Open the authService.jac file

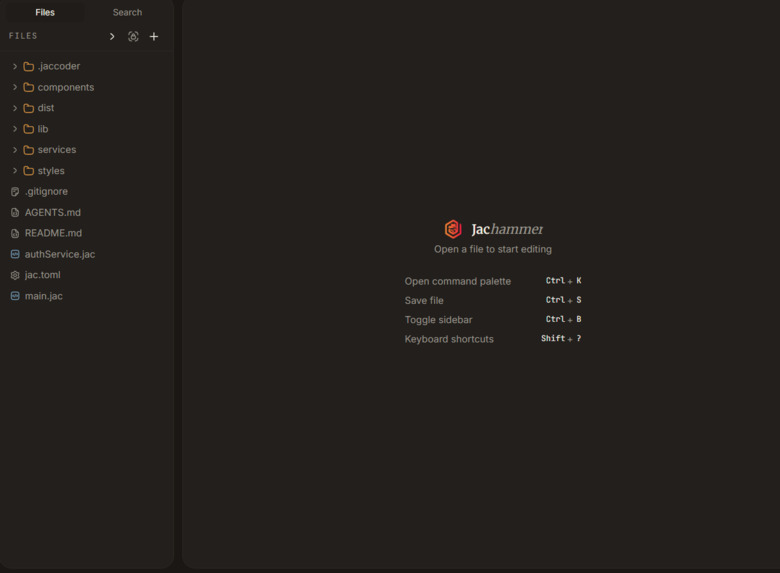point(60,254)
